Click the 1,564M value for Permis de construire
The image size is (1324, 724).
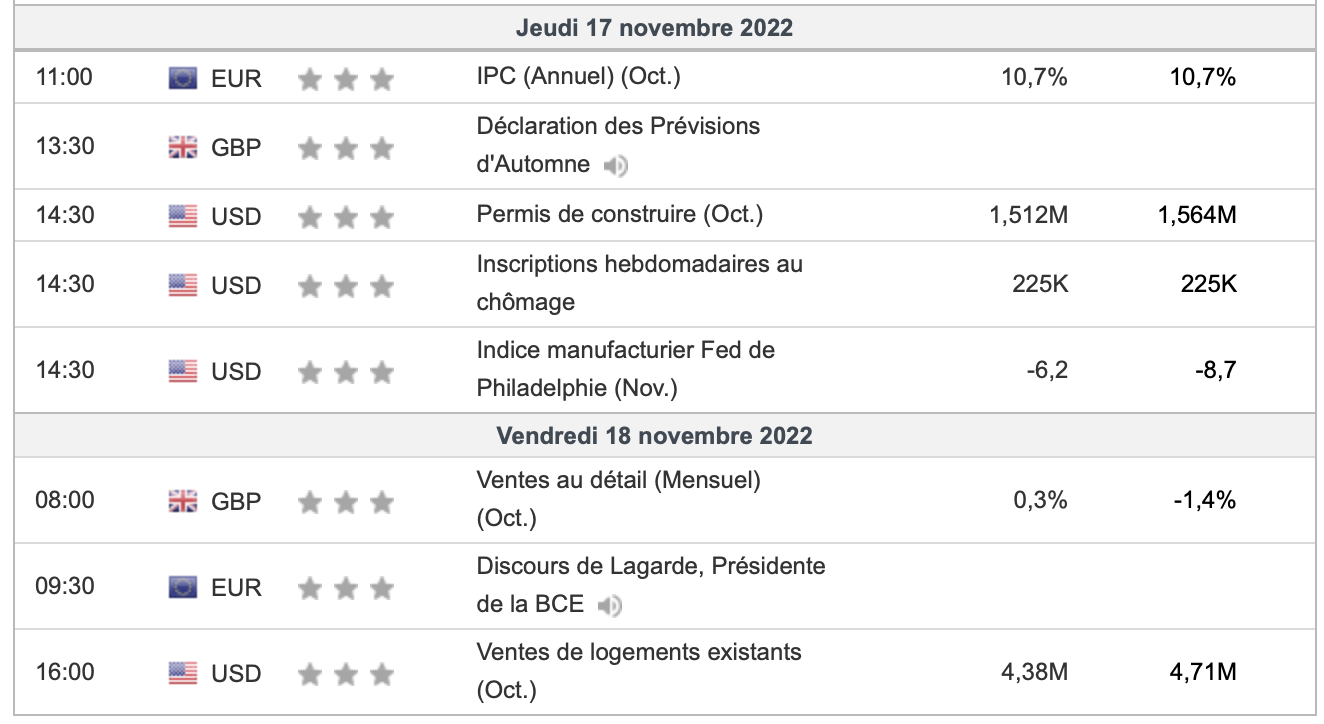click(1197, 215)
